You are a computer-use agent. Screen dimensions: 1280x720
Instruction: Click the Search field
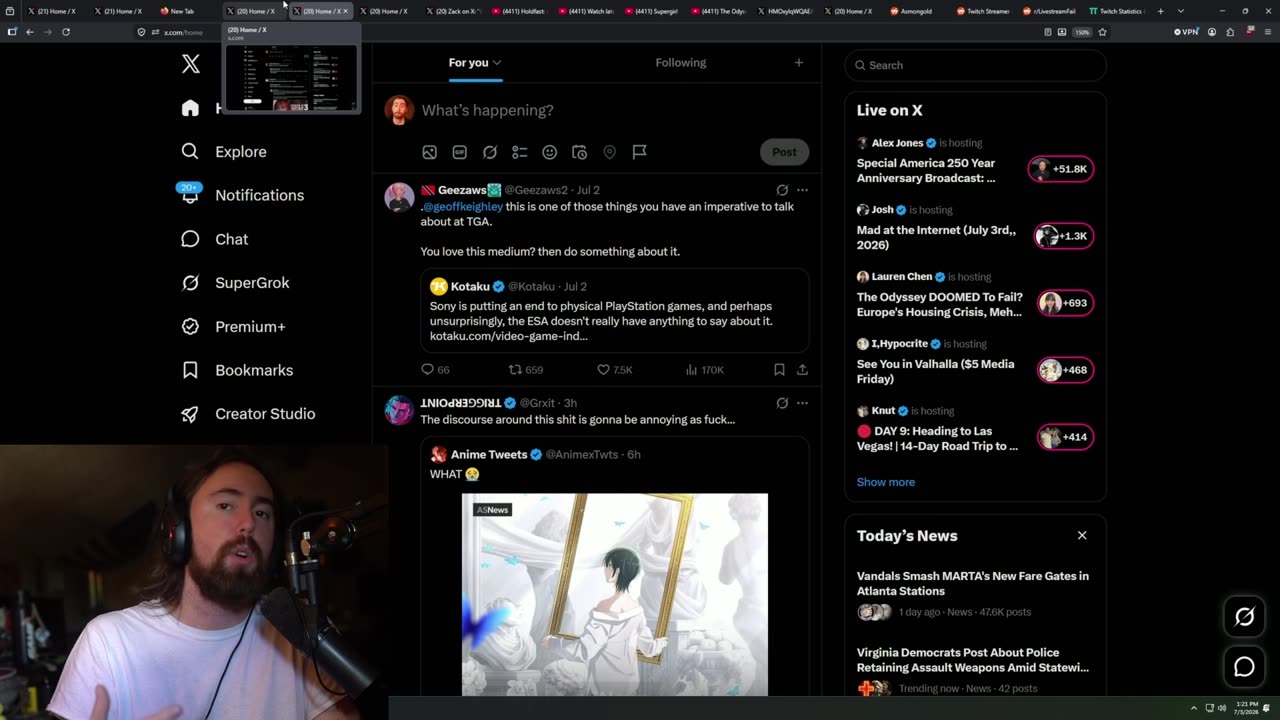click(x=975, y=65)
